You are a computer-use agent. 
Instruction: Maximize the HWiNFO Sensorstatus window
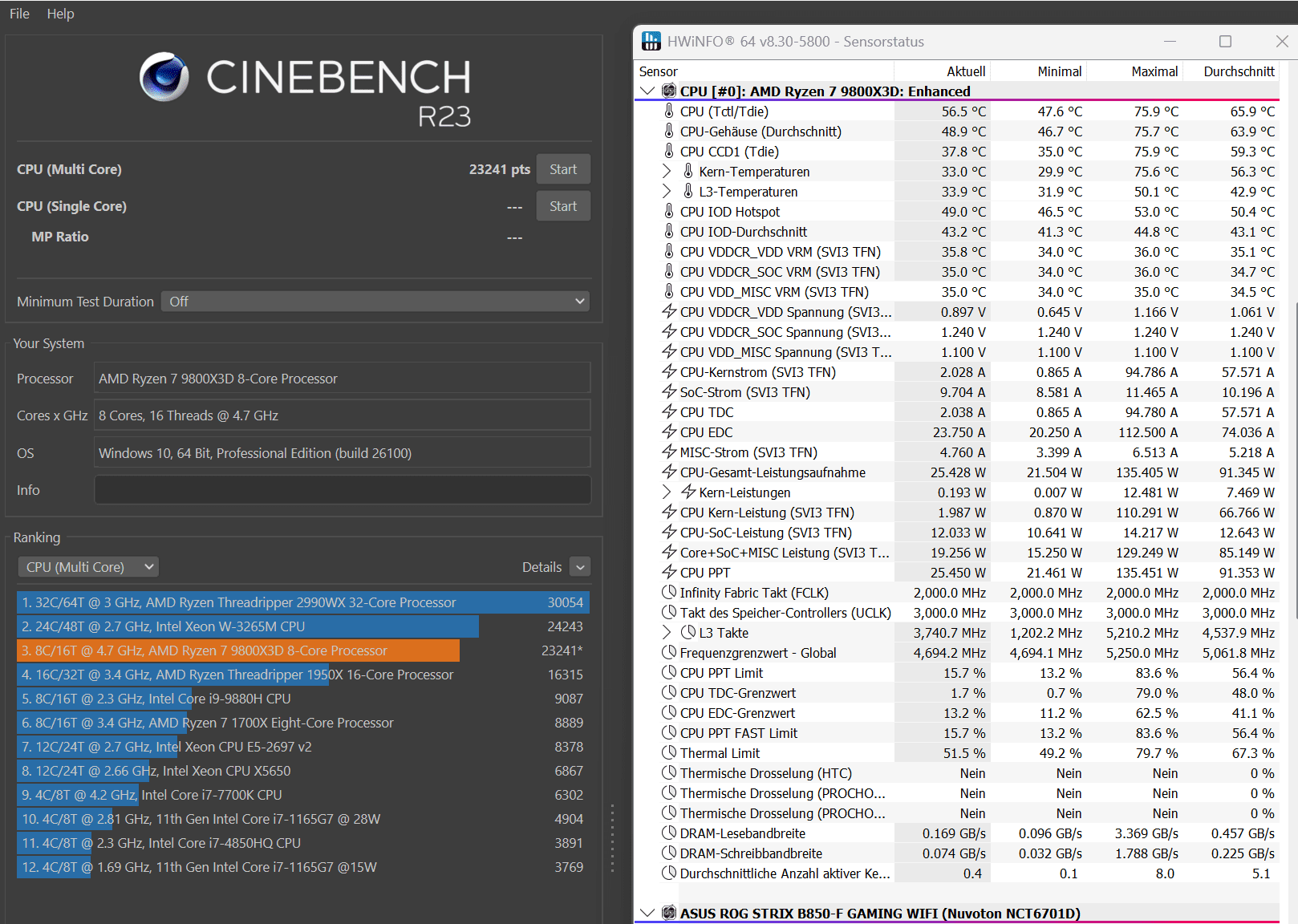[1225, 42]
